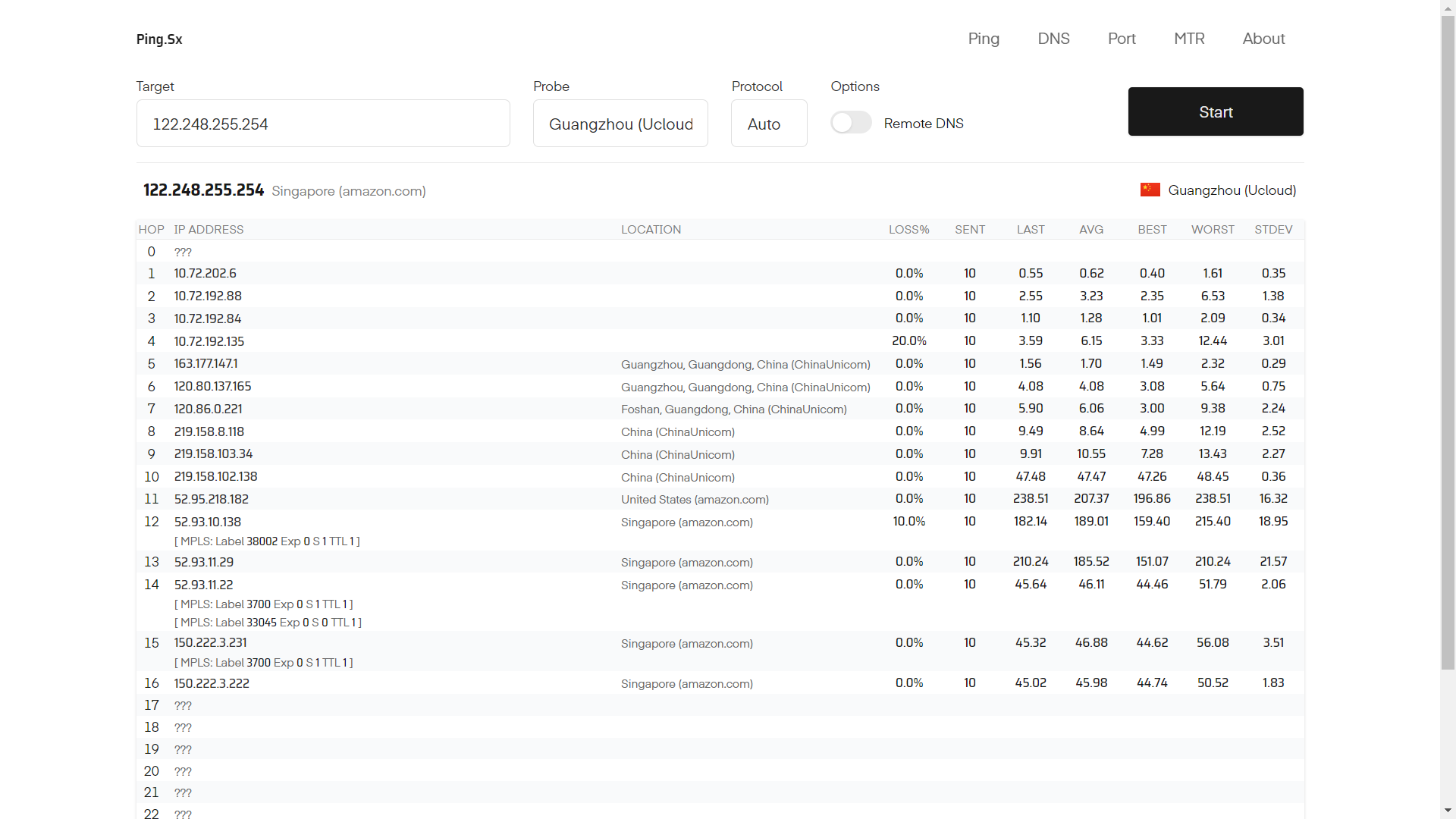1456x819 pixels.
Task: Click the Ping.Sx logo
Action: click(x=159, y=39)
